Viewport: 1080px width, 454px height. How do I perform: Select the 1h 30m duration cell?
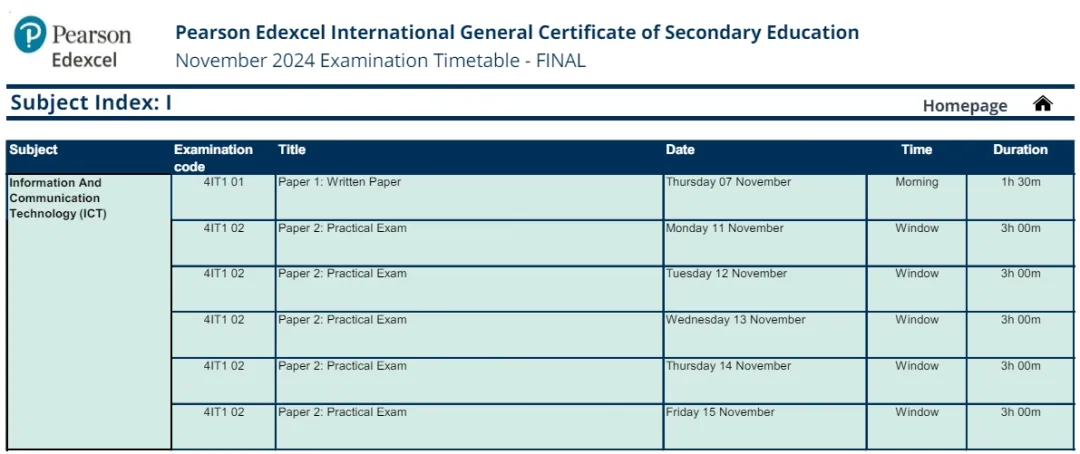[1021, 197]
